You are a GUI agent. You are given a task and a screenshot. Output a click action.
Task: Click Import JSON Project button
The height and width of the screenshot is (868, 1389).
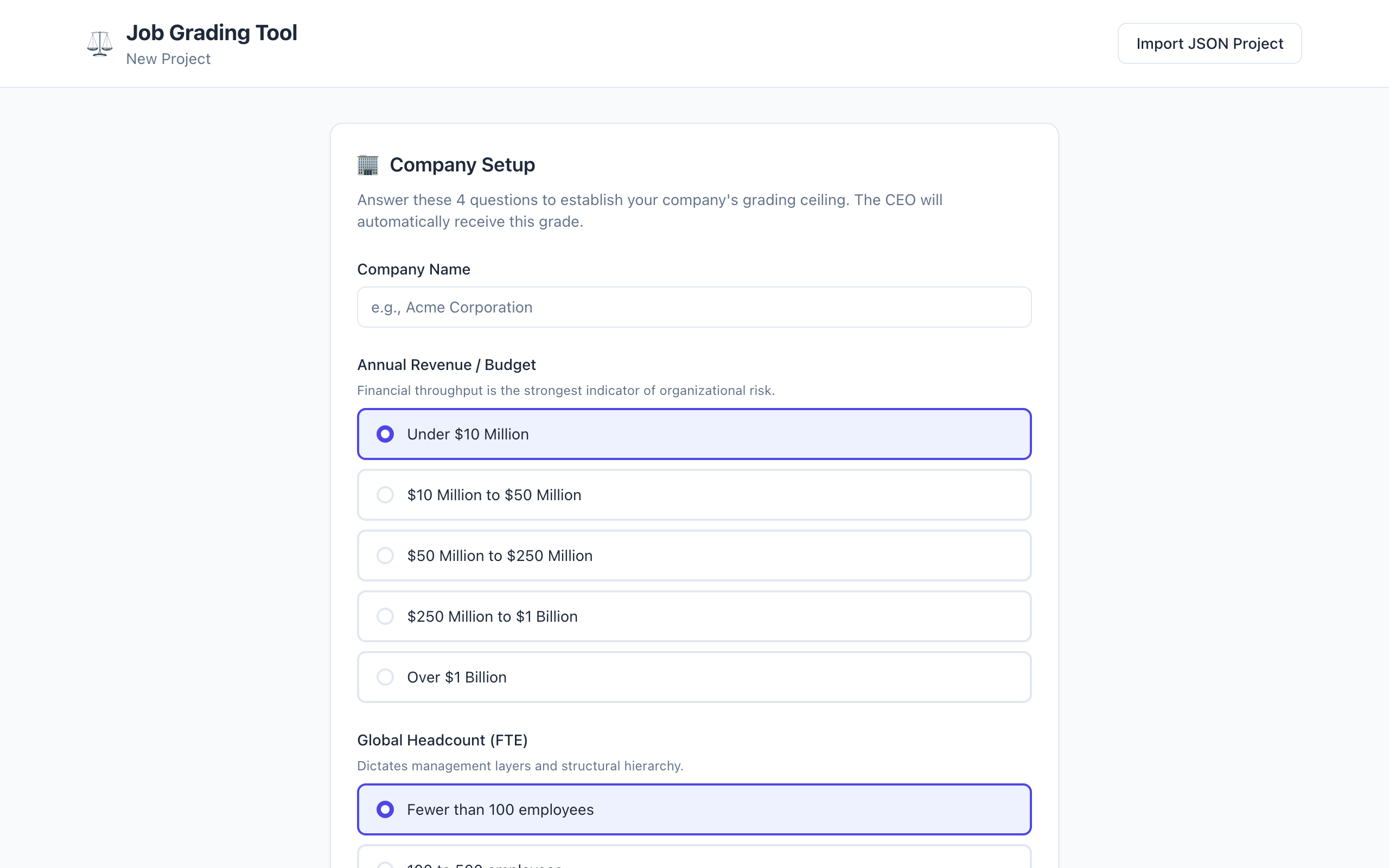point(1209,43)
